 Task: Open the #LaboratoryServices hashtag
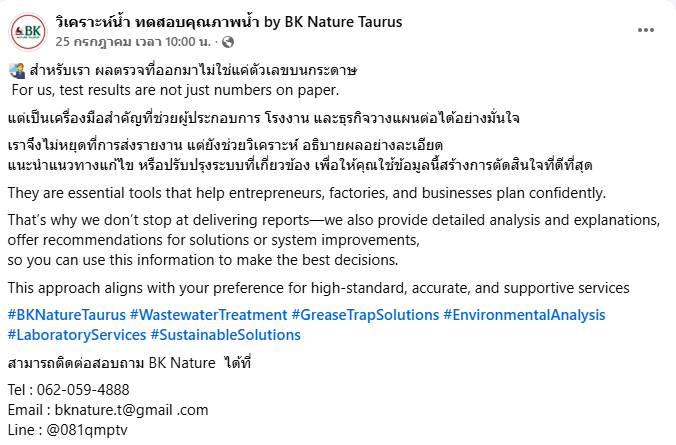76,335
